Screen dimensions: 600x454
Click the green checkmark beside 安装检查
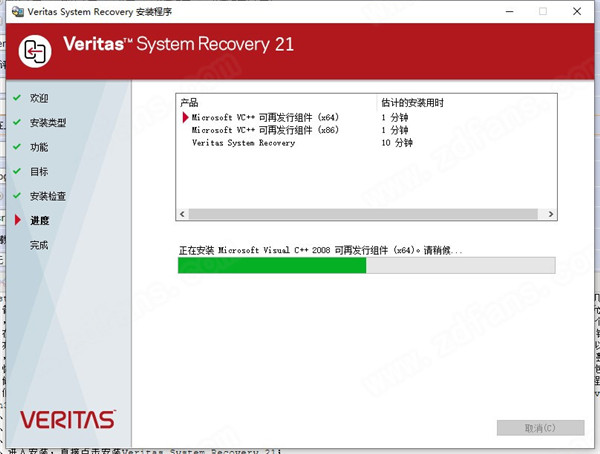tap(17, 196)
